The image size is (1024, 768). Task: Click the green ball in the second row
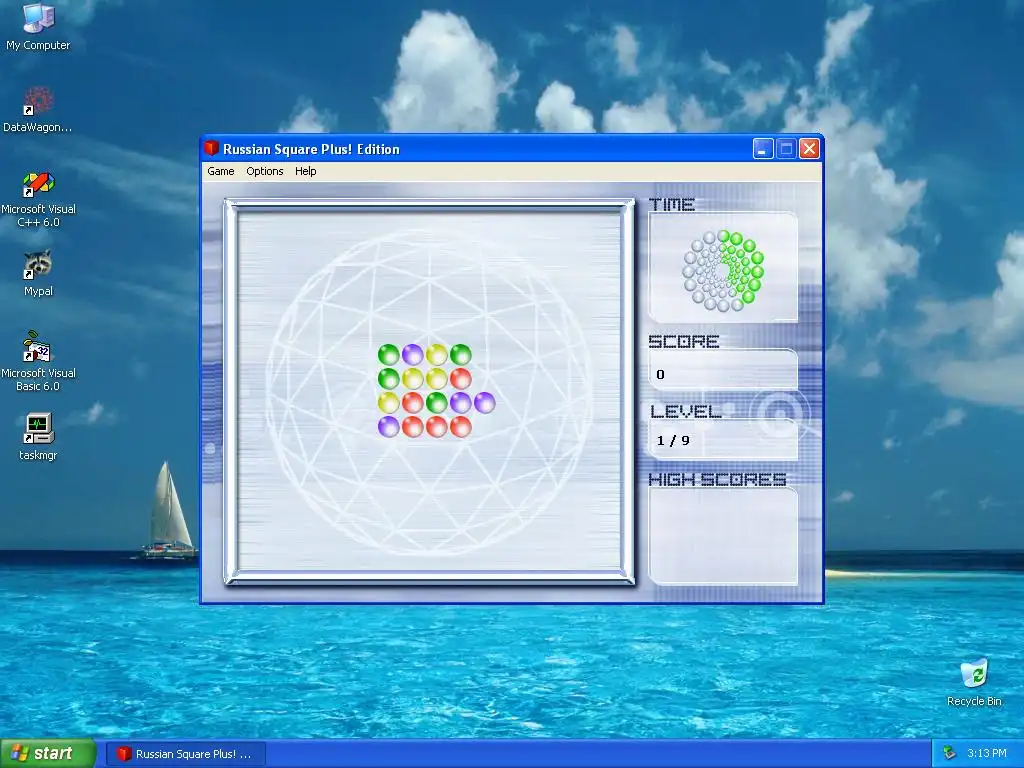tap(389, 379)
